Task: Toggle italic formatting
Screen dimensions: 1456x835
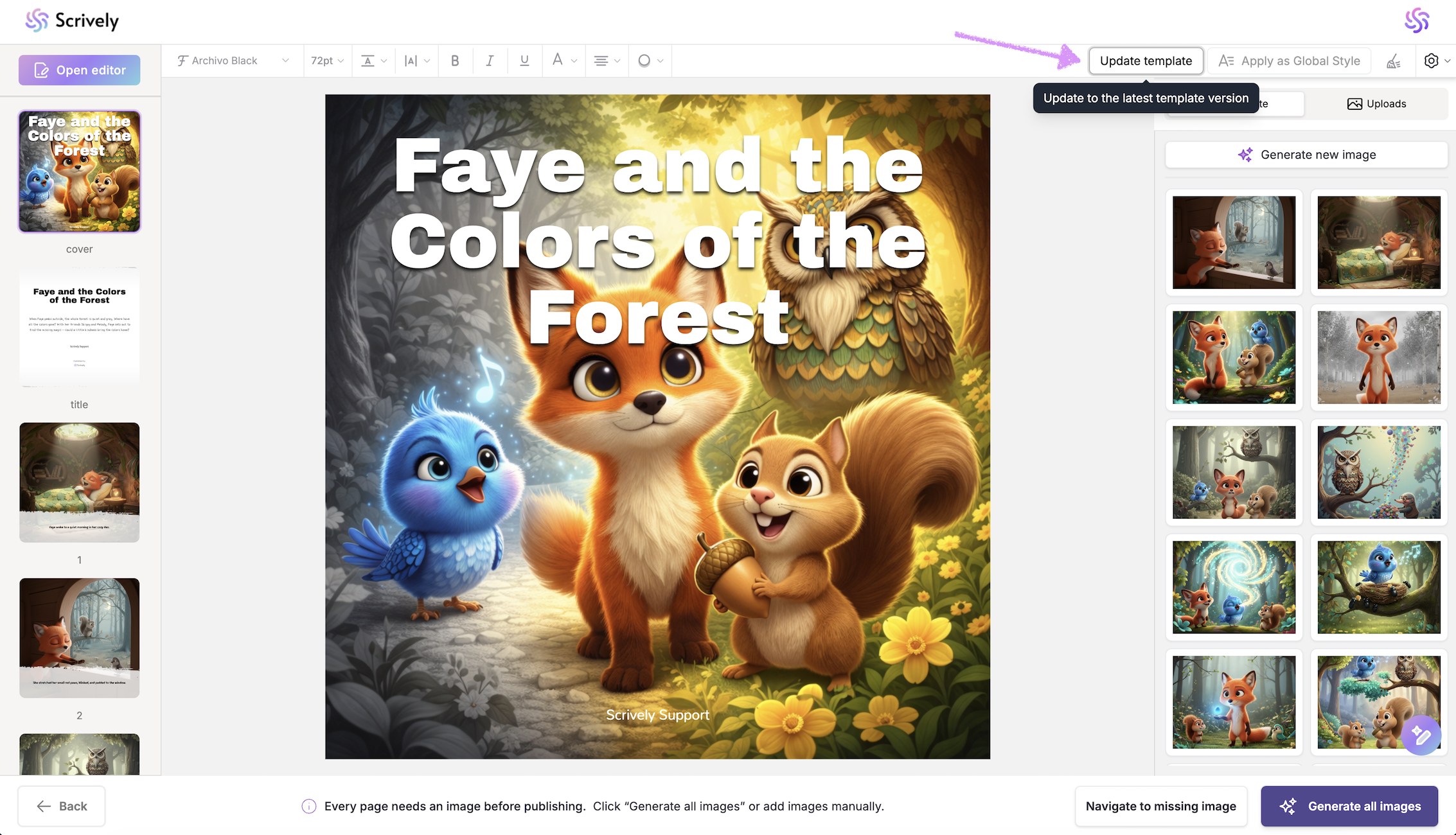Action: point(490,60)
